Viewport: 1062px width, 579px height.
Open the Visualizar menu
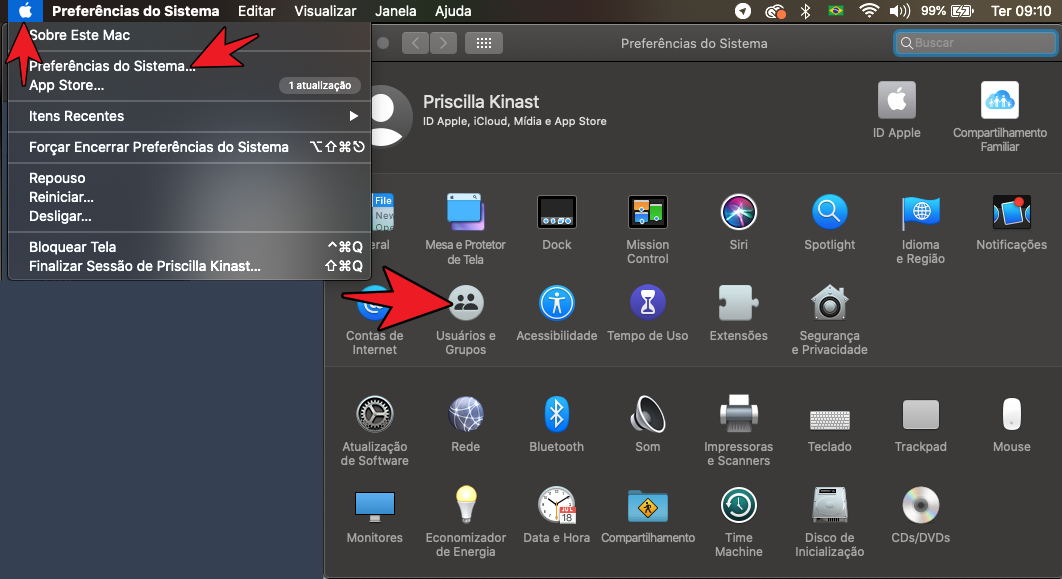click(x=325, y=11)
